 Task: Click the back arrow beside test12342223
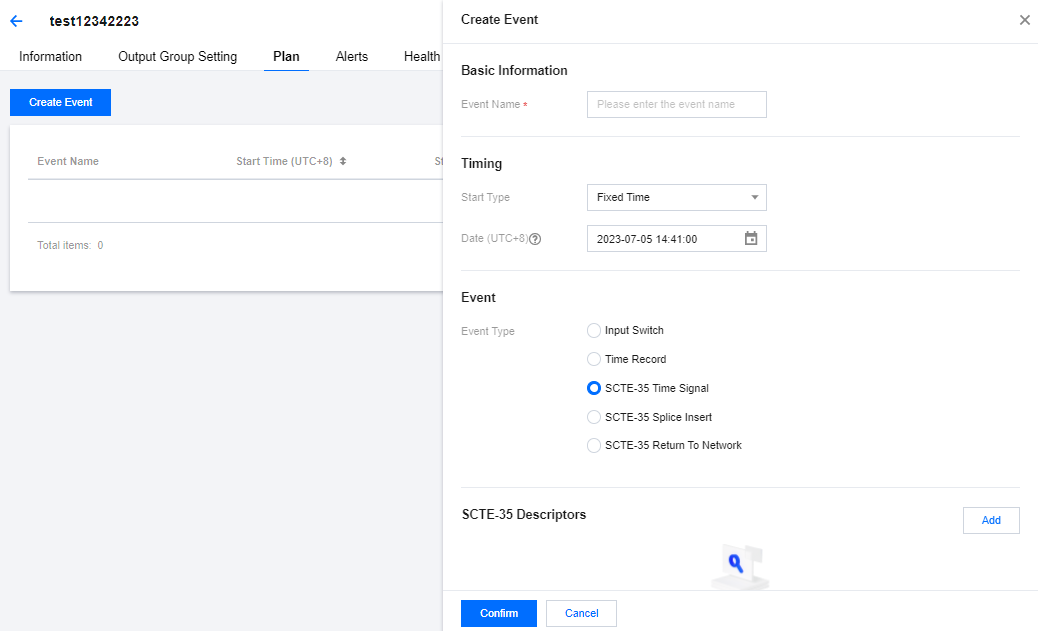[16, 21]
